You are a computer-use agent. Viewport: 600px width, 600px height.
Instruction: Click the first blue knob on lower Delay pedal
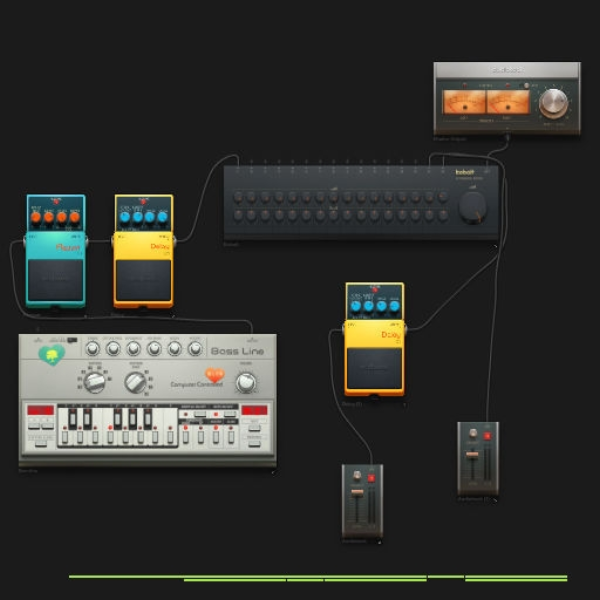pyautogui.click(x=356, y=306)
